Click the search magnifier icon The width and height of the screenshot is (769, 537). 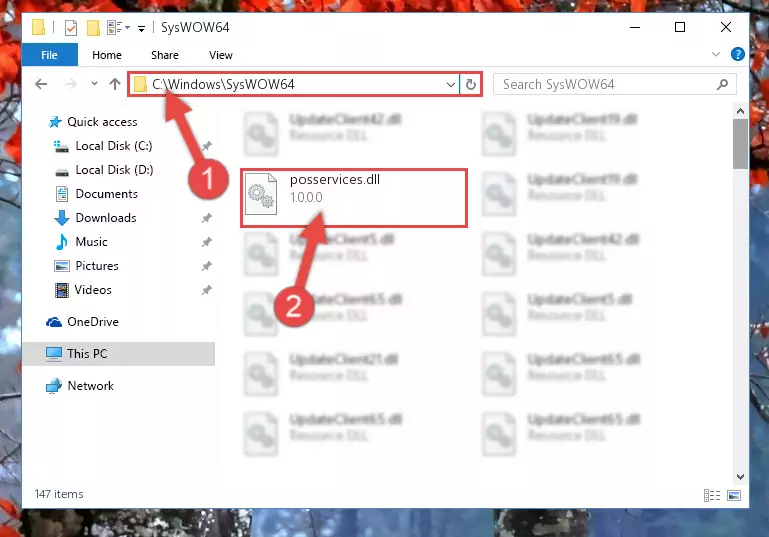tap(722, 84)
